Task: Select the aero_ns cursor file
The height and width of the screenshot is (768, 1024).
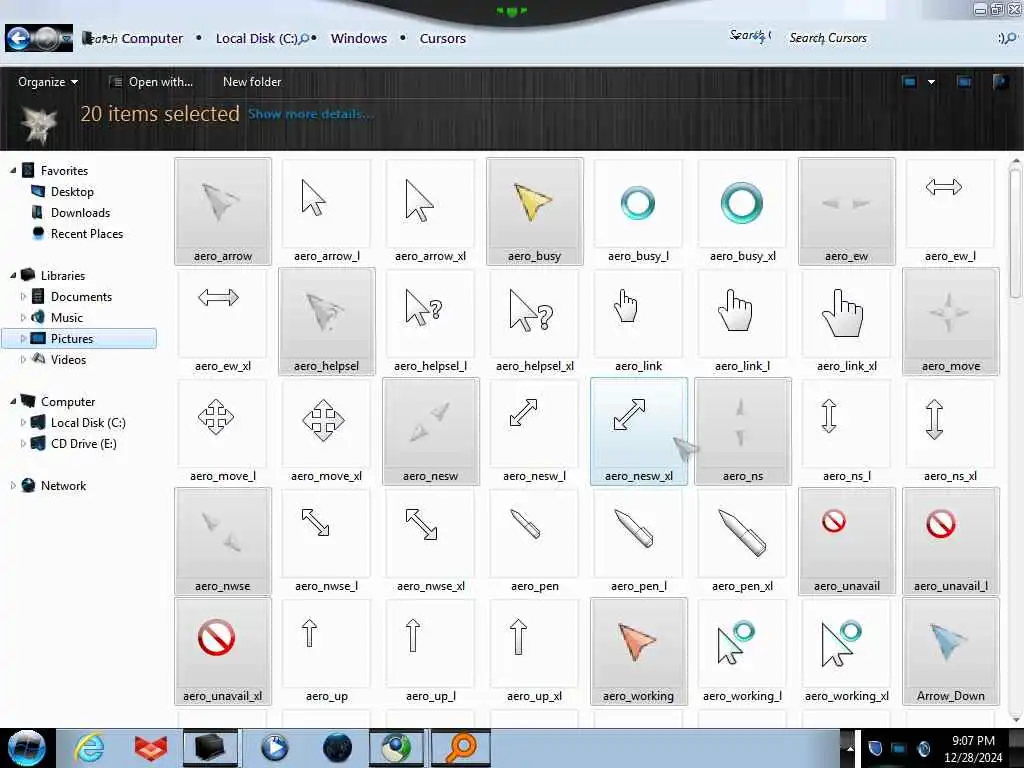Action: pyautogui.click(x=743, y=431)
